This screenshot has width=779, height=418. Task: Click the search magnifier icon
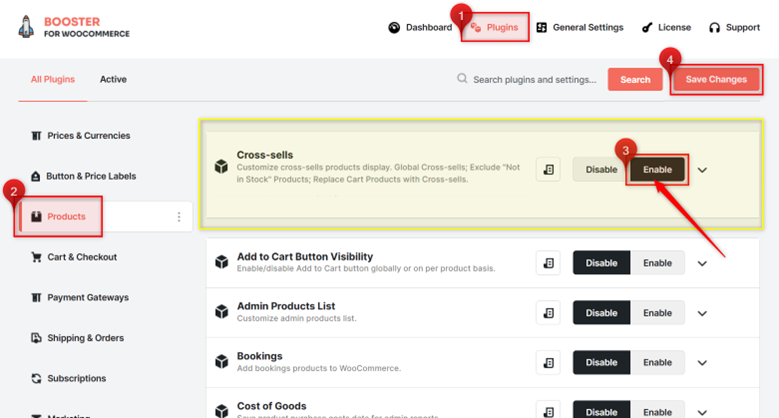coord(462,79)
